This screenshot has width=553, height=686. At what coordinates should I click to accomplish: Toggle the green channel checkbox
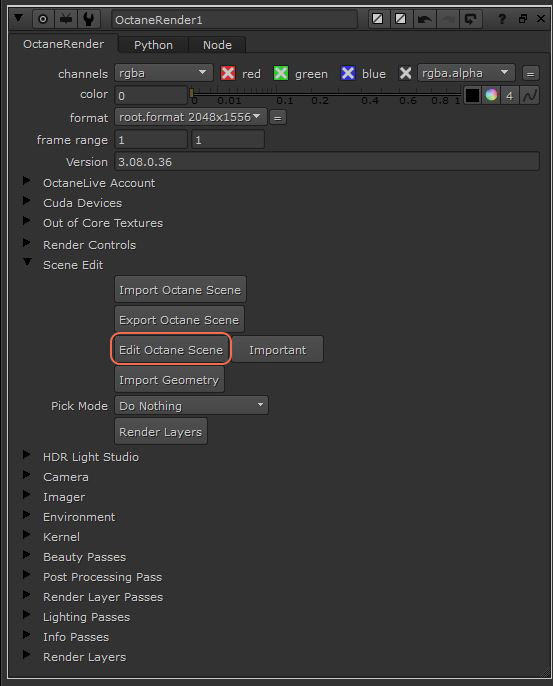280,73
